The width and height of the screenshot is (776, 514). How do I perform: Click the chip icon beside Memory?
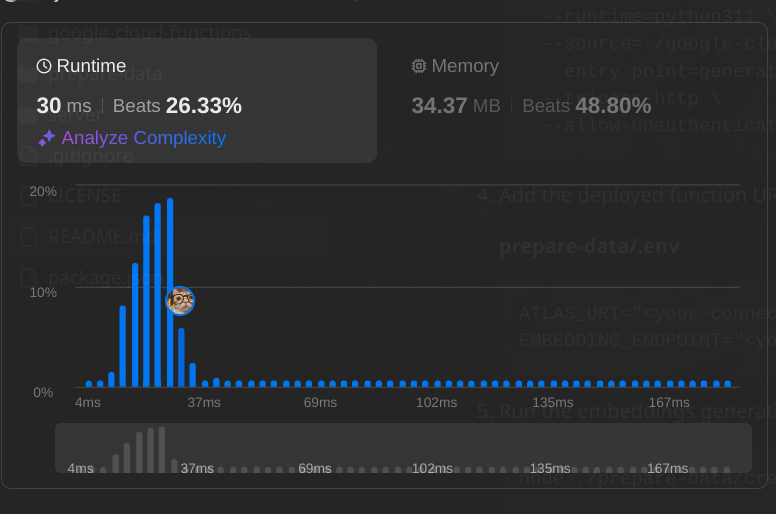(419, 66)
